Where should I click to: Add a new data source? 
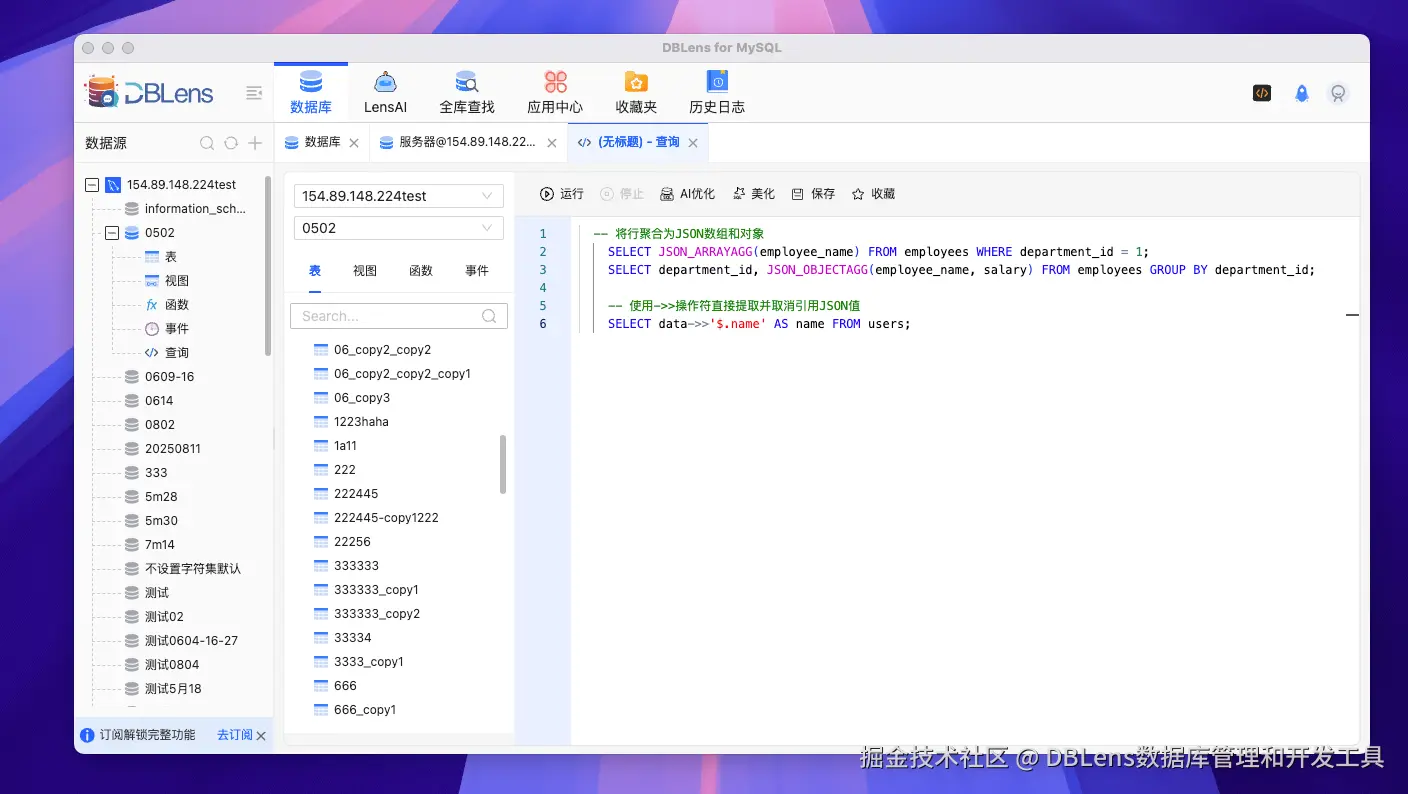click(x=255, y=143)
